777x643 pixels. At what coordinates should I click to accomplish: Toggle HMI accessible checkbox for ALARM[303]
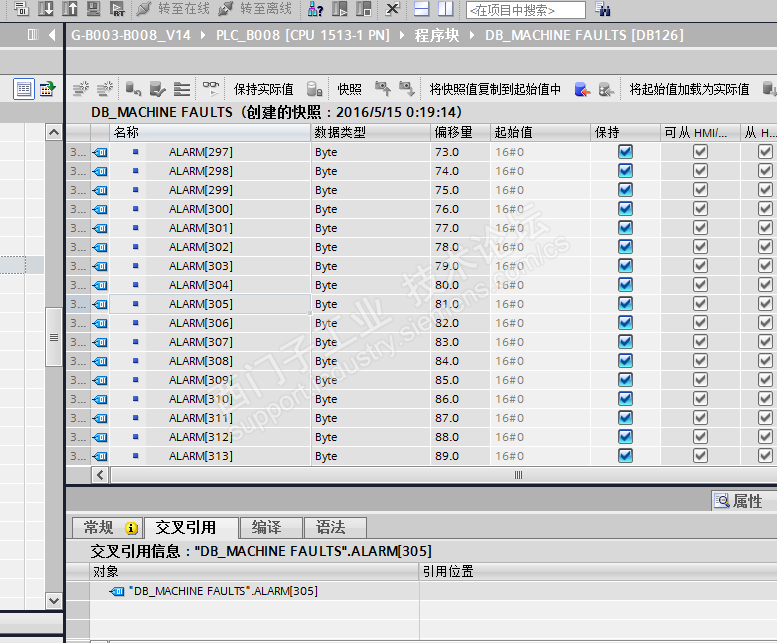(x=700, y=266)
